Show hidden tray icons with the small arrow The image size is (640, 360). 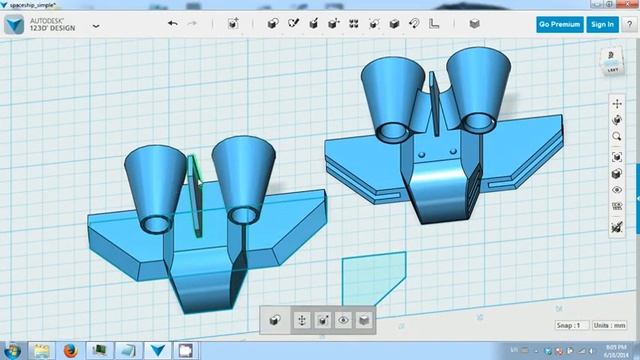tap(536, 351)
